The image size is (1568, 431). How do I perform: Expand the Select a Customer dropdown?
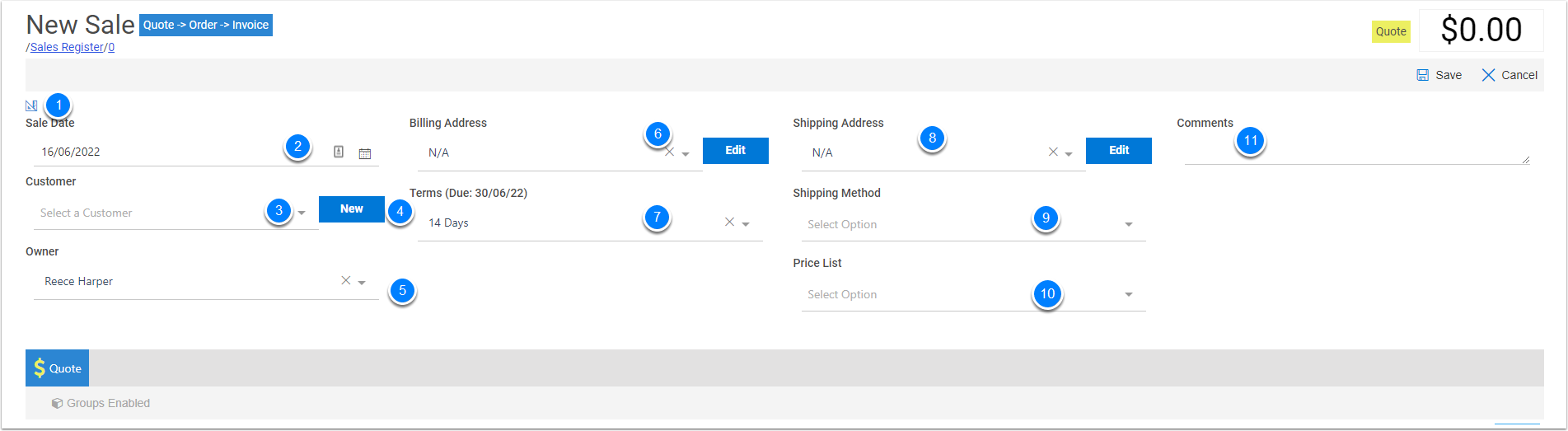tap(302, 213)
